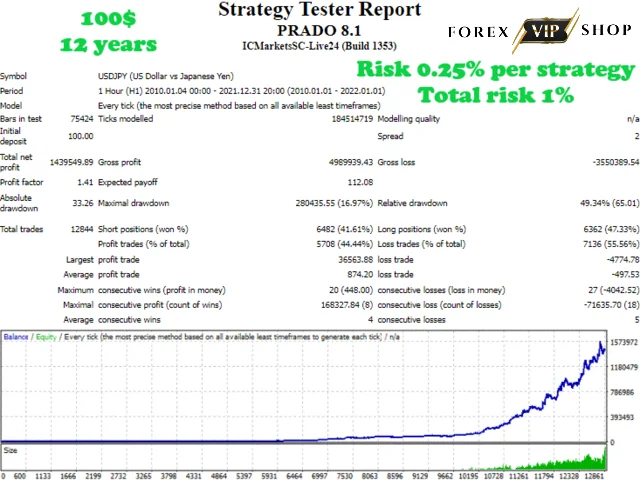The image size is (640, 480).
Task: Click Gross loss value -3550389.54
Action: [616, 162]
